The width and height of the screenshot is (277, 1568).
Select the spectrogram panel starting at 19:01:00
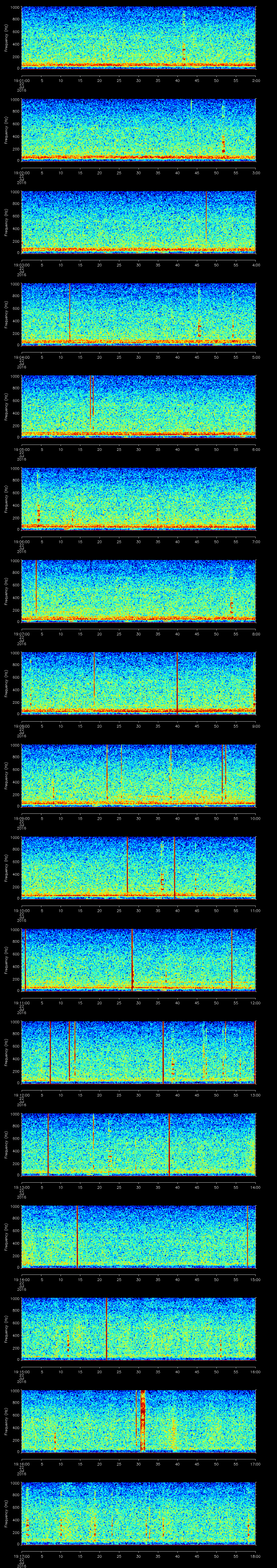pos(138,38)
